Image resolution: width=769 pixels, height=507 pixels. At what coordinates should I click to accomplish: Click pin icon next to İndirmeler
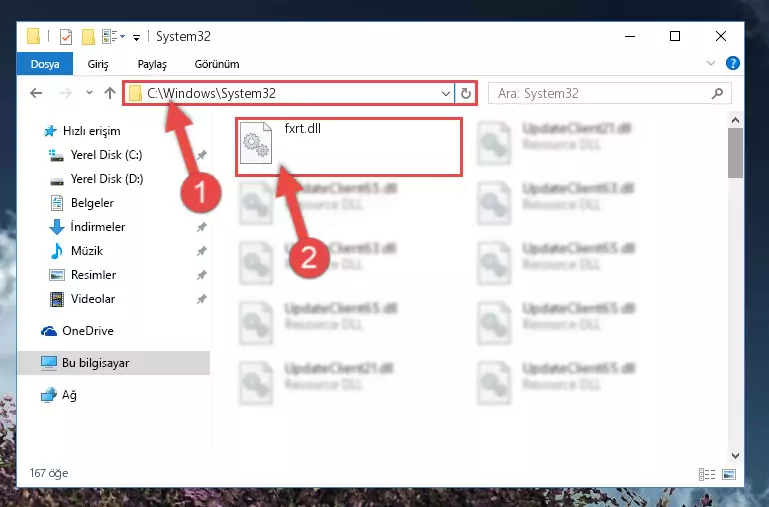click(x=202, y=227)
